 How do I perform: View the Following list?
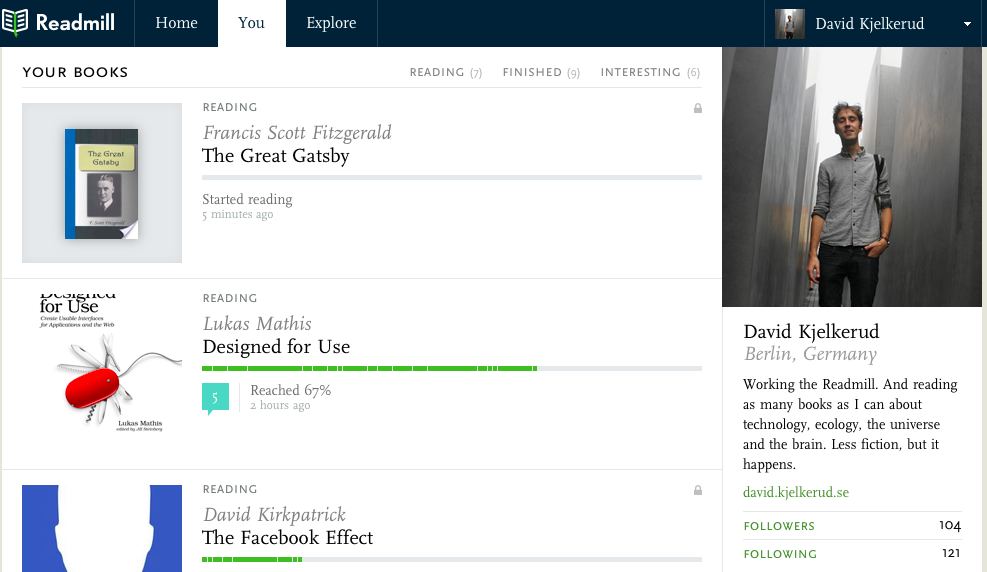tap(780, 554)
